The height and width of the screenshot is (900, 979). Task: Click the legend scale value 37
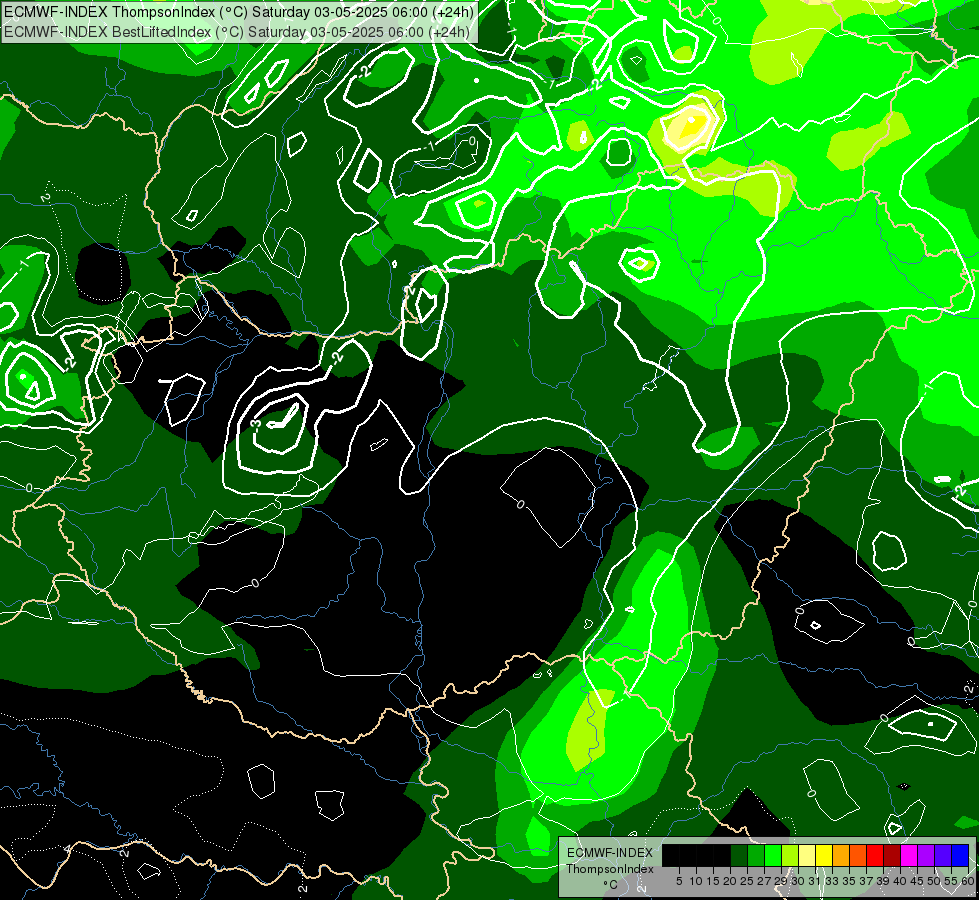(866, 881)
